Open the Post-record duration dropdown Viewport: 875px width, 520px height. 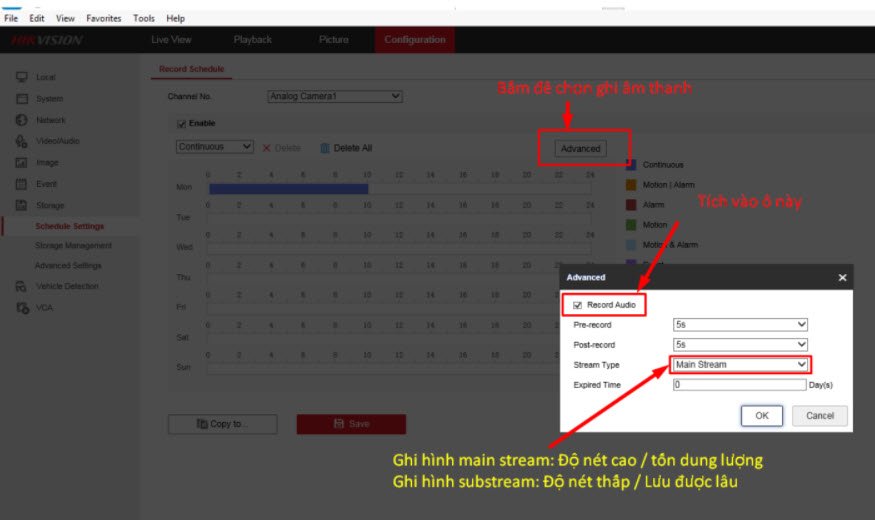click(740, 345)
